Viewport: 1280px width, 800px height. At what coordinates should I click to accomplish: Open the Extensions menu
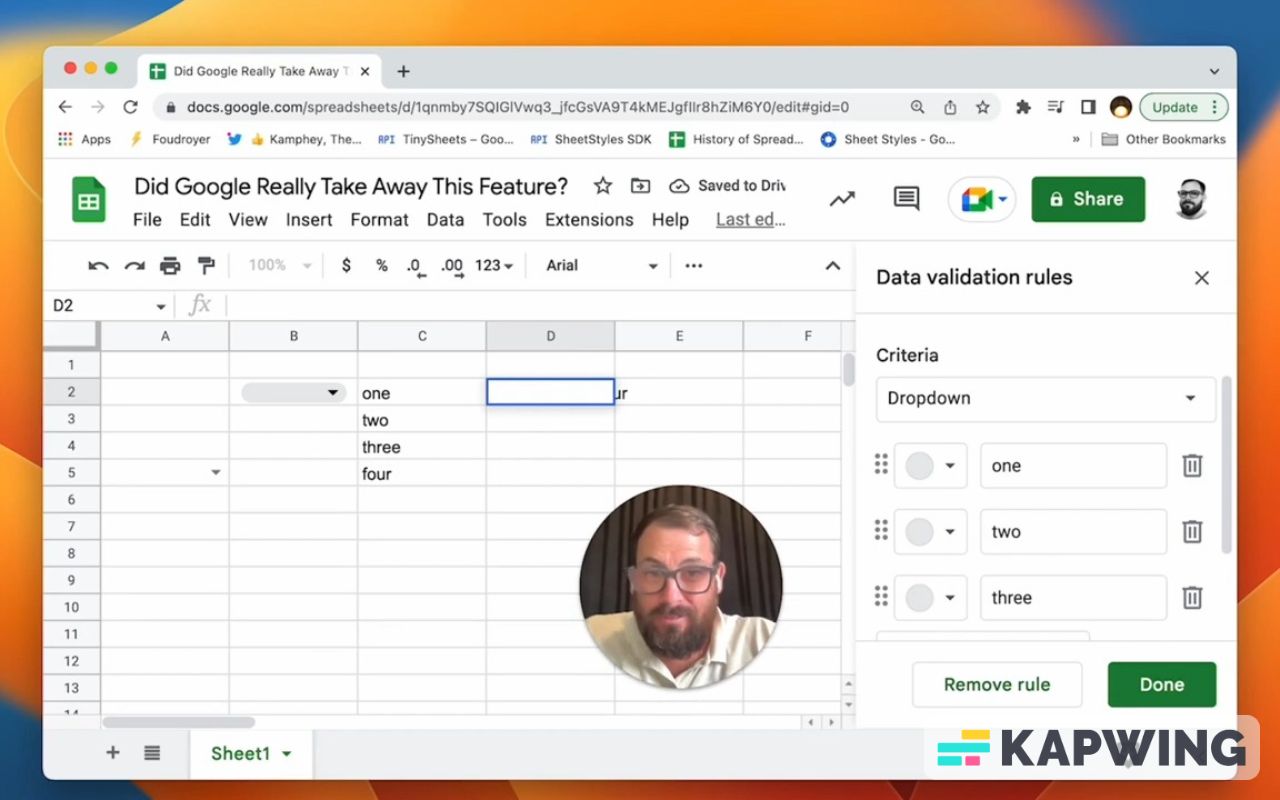589,220
